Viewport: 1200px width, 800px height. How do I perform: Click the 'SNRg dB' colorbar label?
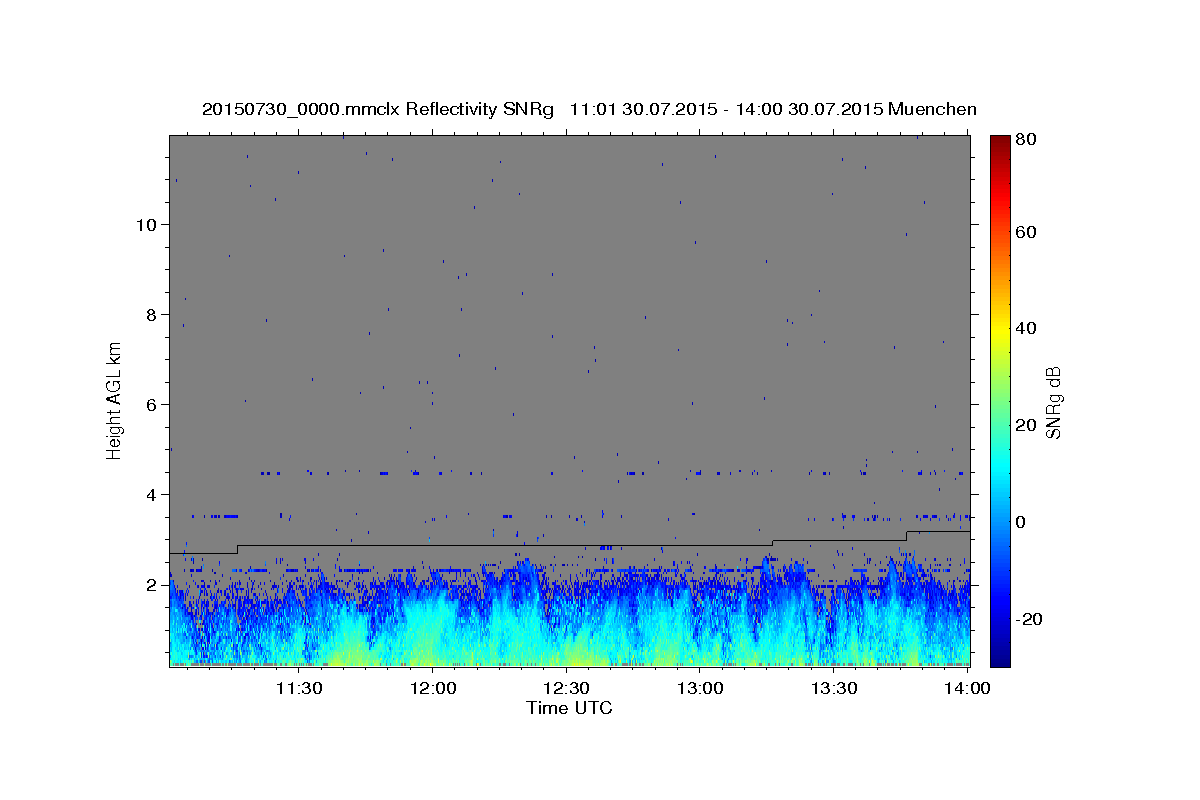(x=1053, y=403)
